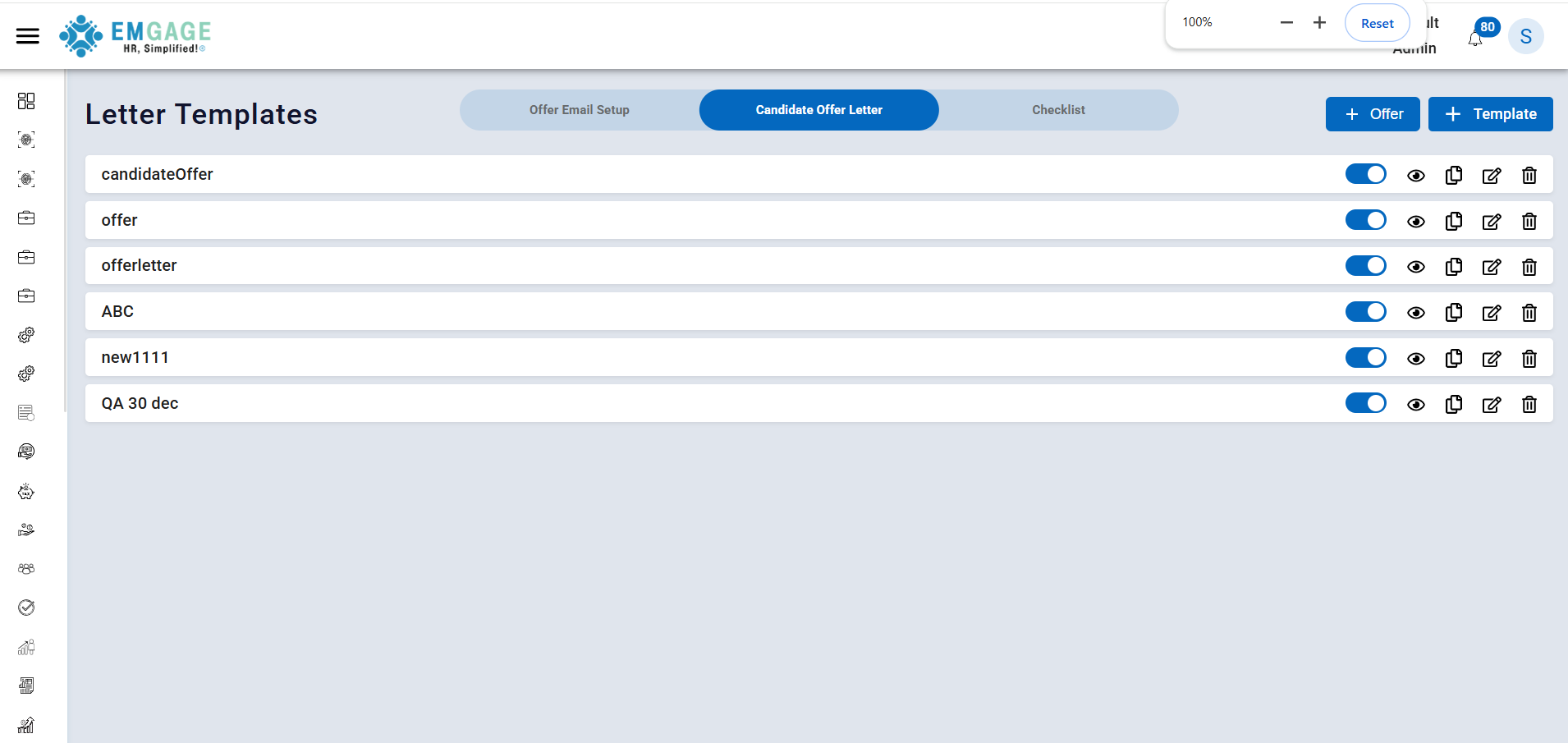
Task: Edit the ABC template
Action: pyautogui.click(x=1491, y=313)
